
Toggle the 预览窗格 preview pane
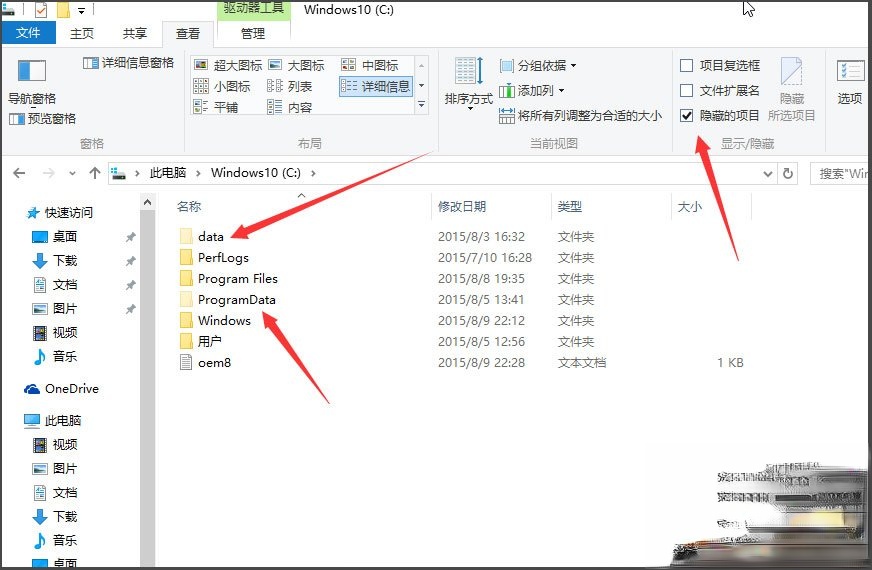[x=43, y=118]
